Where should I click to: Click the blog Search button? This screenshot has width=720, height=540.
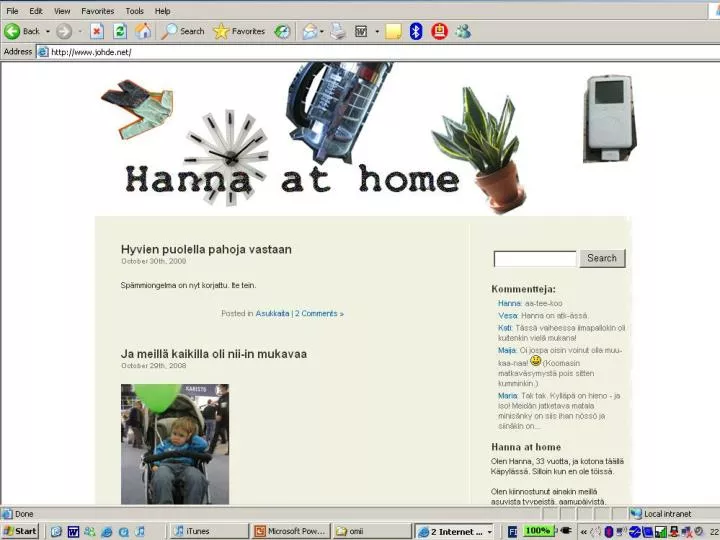(602, 258)
